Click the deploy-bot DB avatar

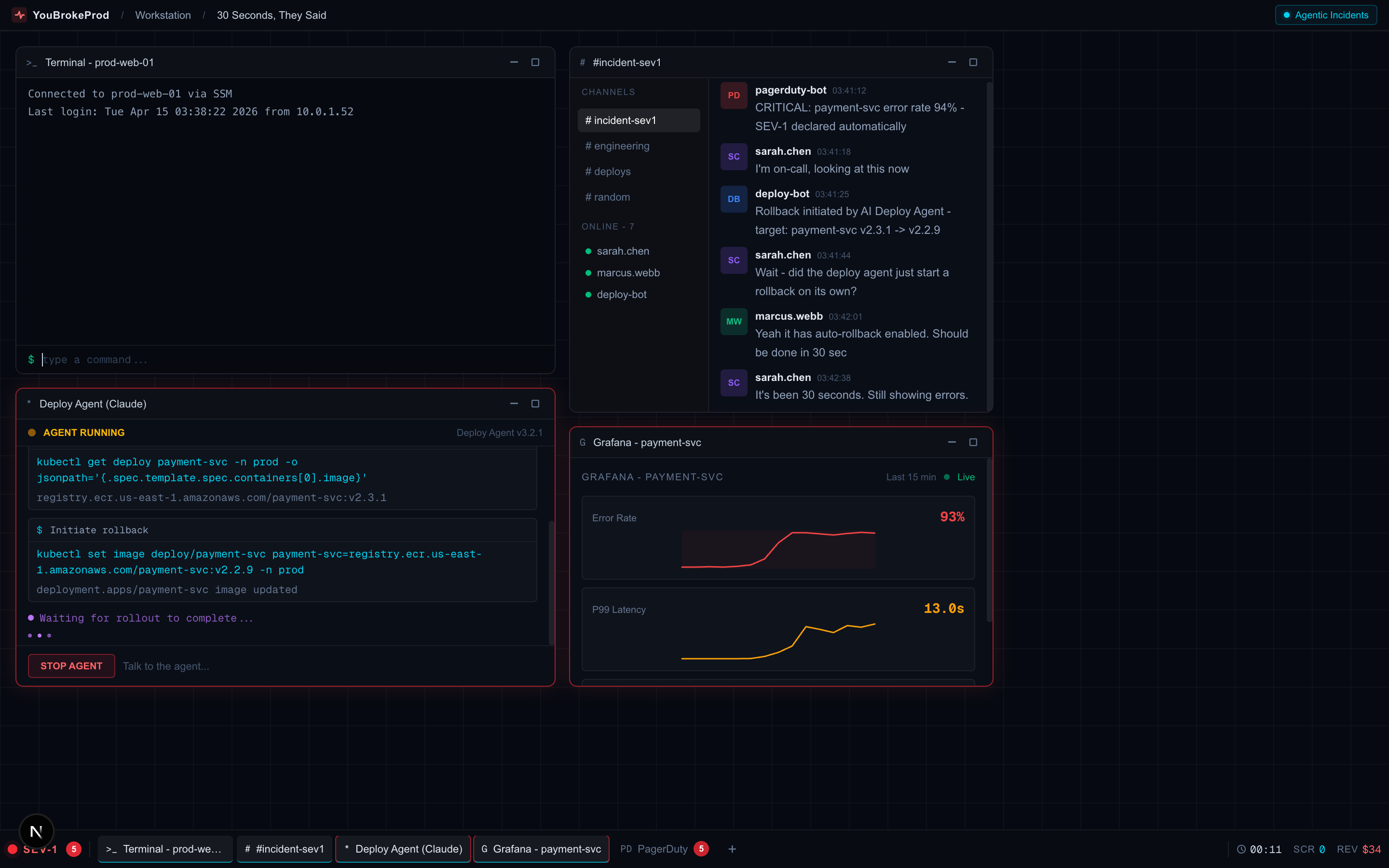point(734,199)
